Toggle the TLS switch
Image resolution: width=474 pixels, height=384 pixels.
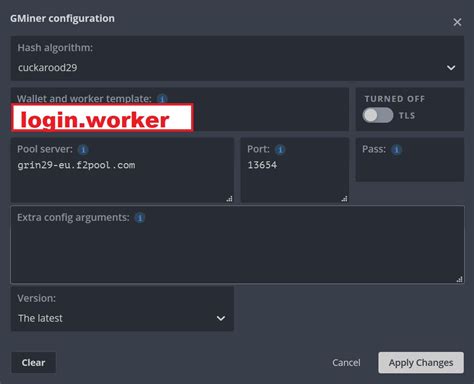coord(378,115)
